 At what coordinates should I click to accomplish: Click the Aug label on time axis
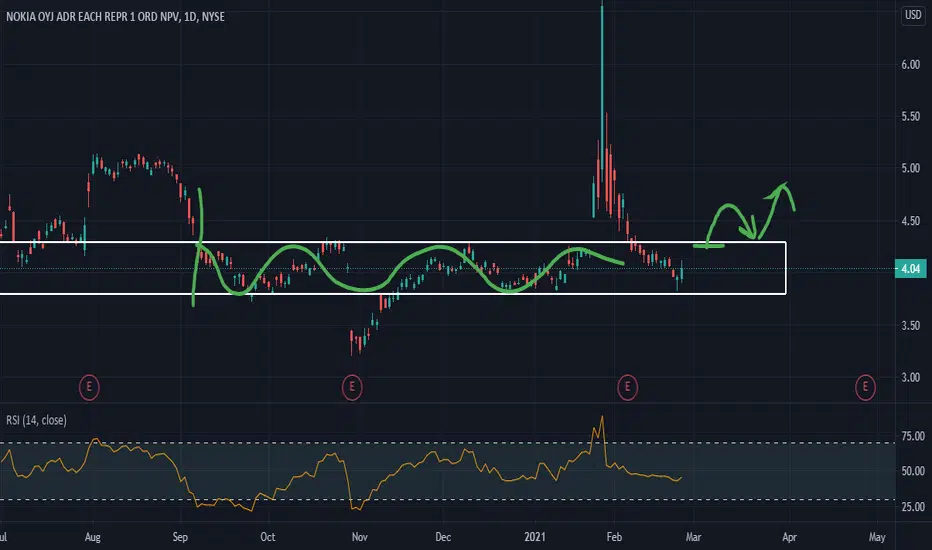(x=93, y=538)
